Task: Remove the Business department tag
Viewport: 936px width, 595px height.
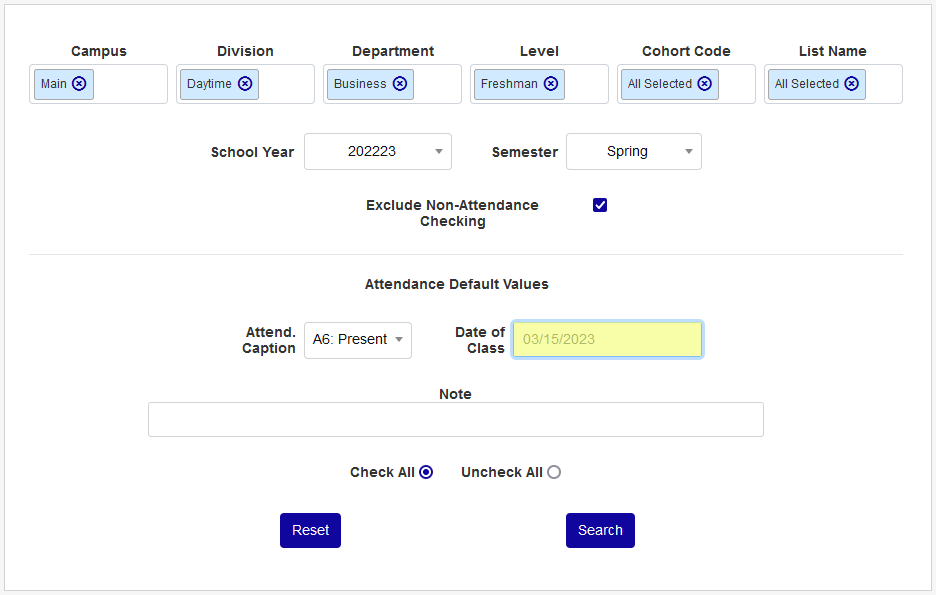Action: click(x=400, y=84)
